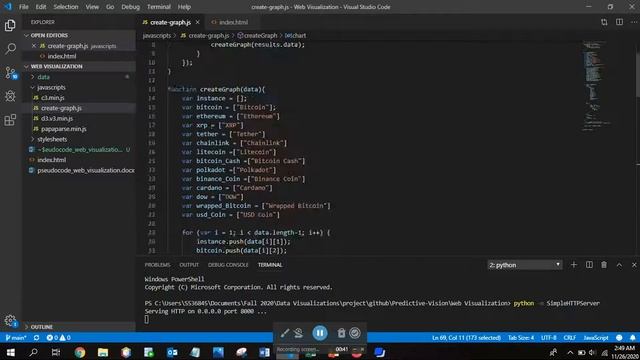Click the feedback smiley in the status bar
Viewport: 640px width, 360px height.
tap(619, 338)
